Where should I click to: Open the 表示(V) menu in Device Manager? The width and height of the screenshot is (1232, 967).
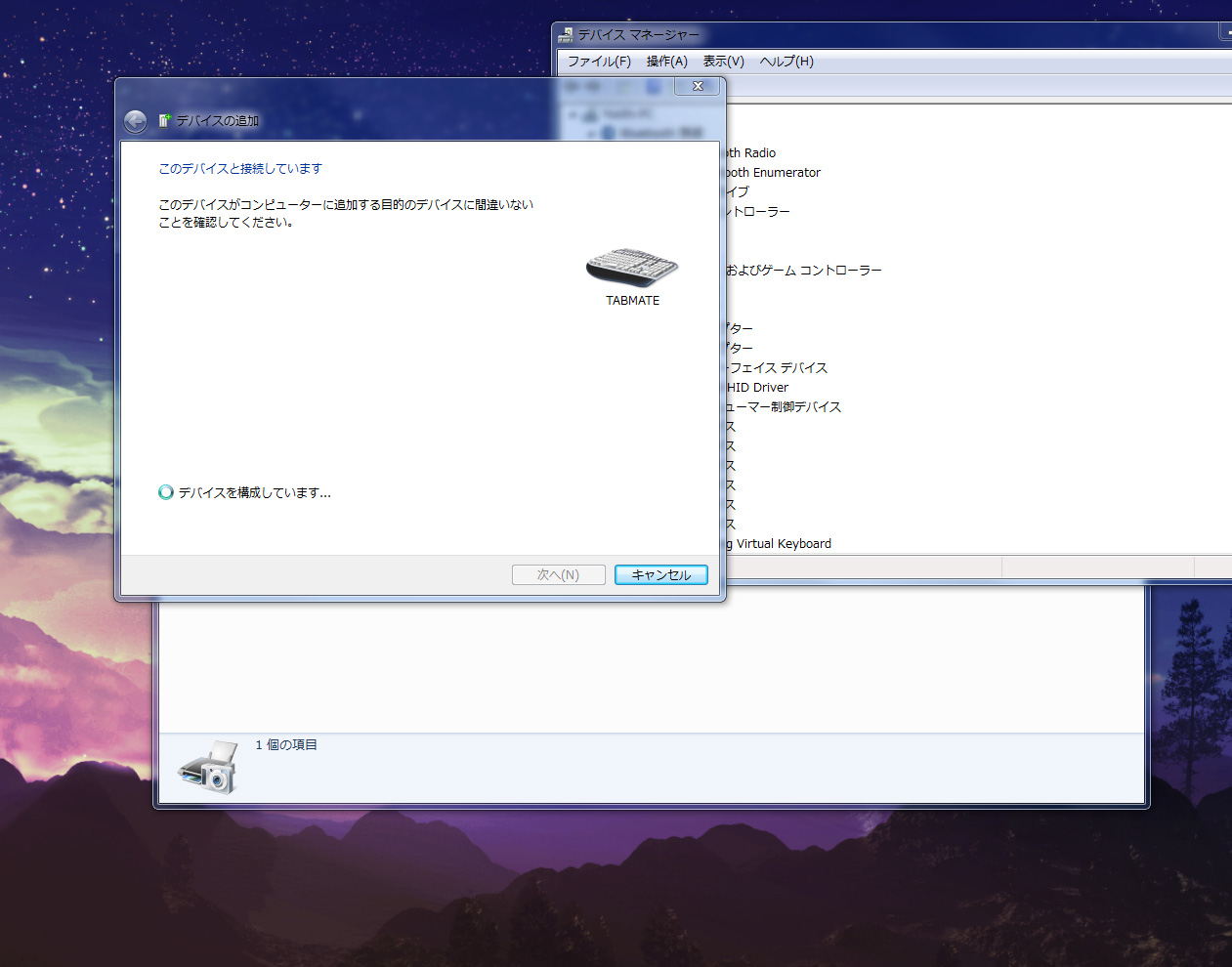[724, 61]
